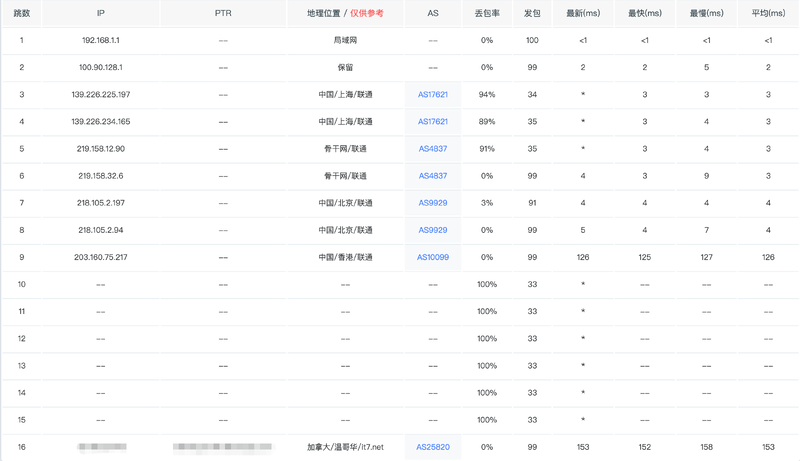Select the IP 139.226.234.165
The image size is (800, 461).
[101, 121]
